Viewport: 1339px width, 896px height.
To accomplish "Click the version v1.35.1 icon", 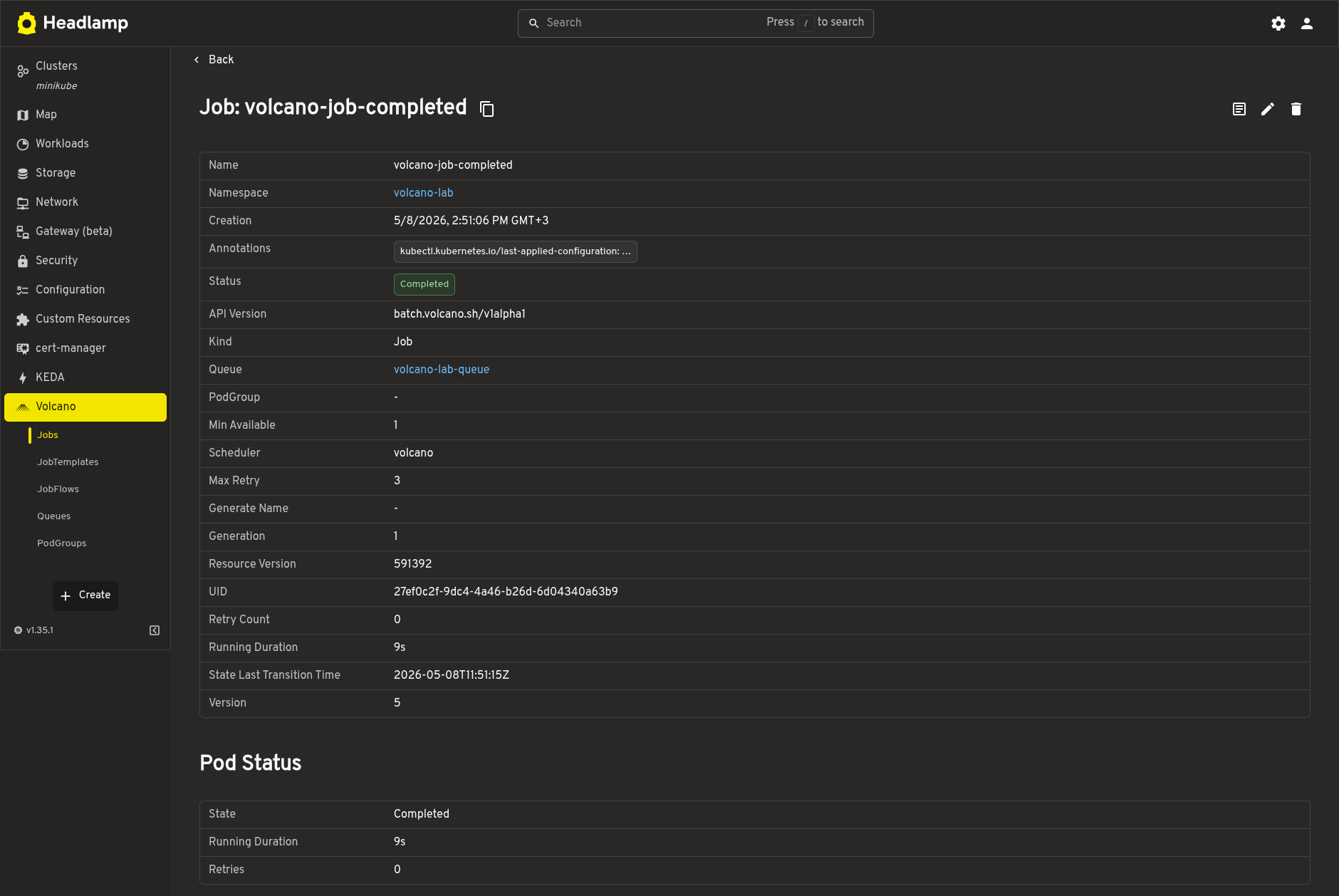I will point(19,630).
